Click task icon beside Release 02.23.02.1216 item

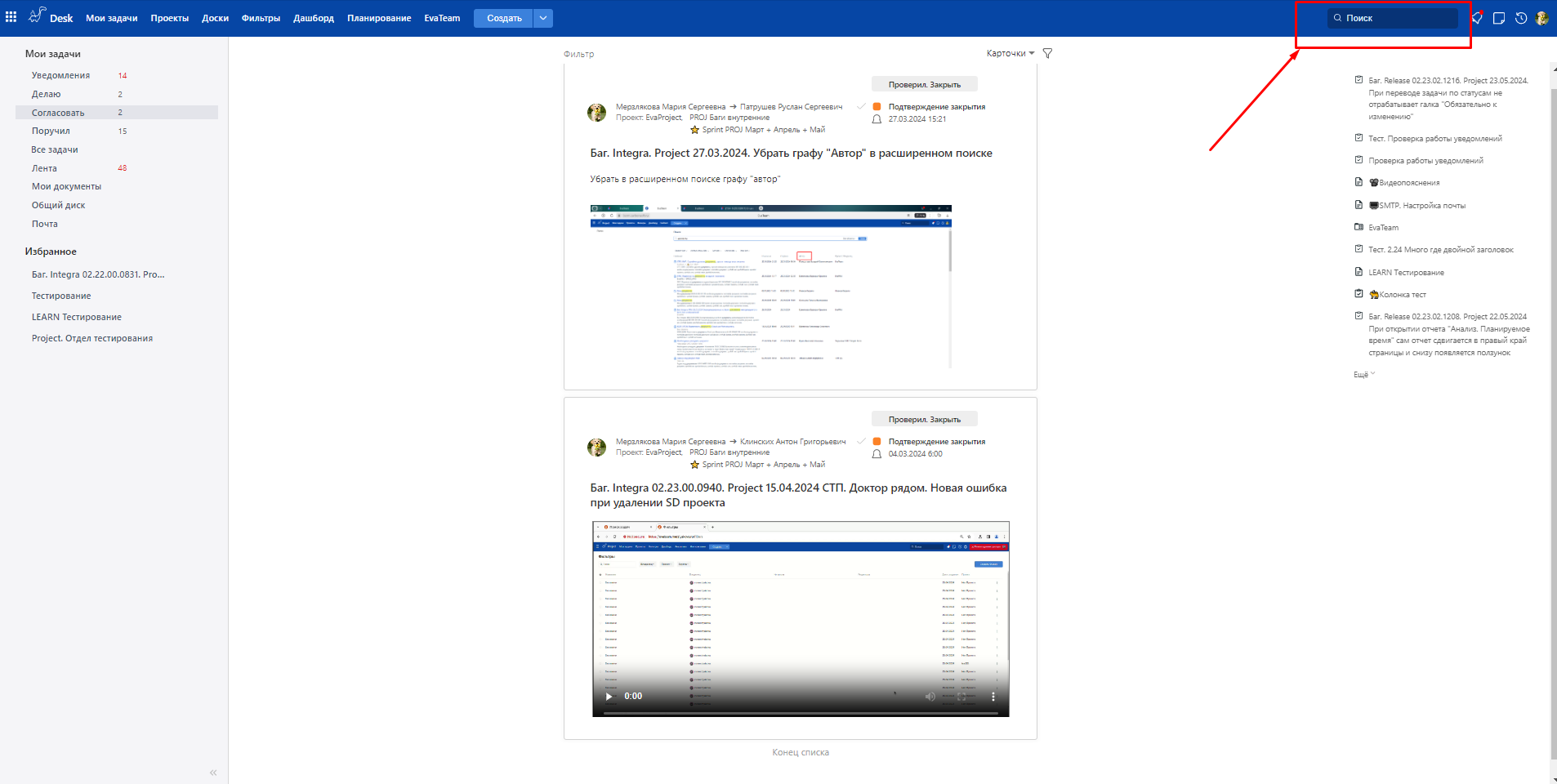pyautogui.click(x=1359, y=80)
